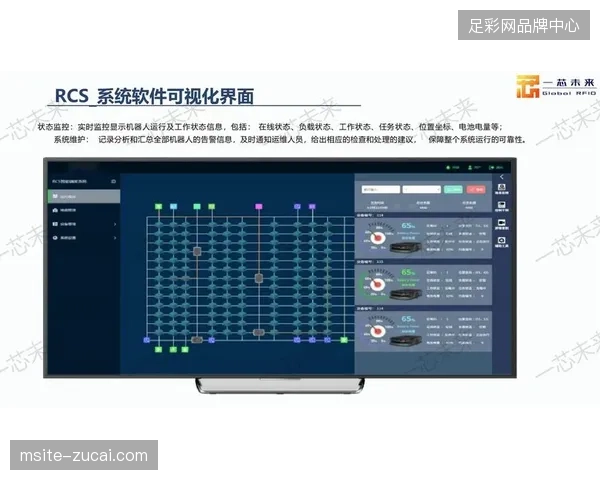This screenshot has width=600, height=480.
Task: Click the red reset button
Action: pyautogui.click(x=476, y=189)
